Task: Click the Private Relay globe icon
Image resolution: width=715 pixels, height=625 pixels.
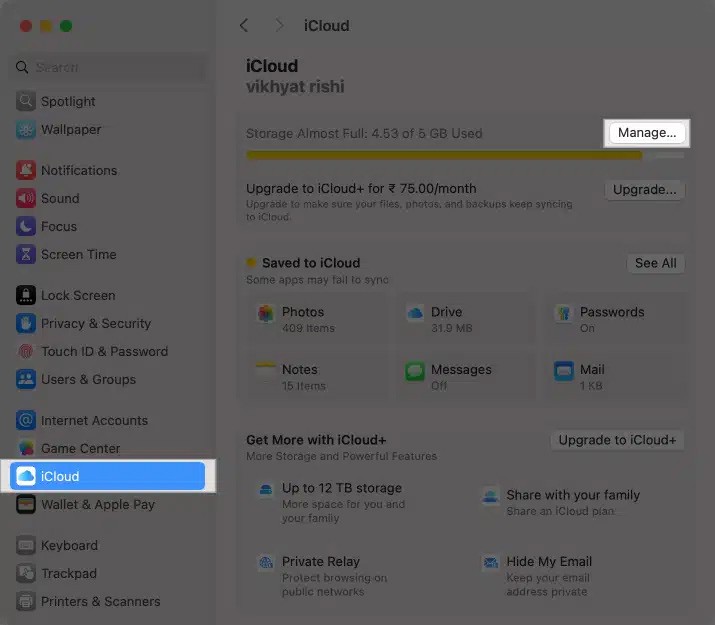Action: (266, 563)
